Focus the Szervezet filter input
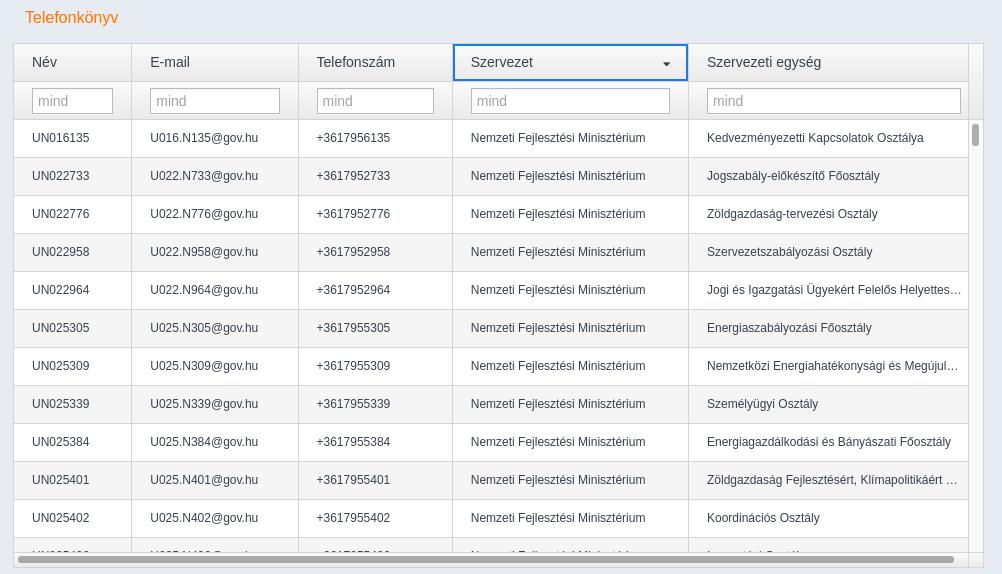1002x574 pixels. (x=570, y=101)
